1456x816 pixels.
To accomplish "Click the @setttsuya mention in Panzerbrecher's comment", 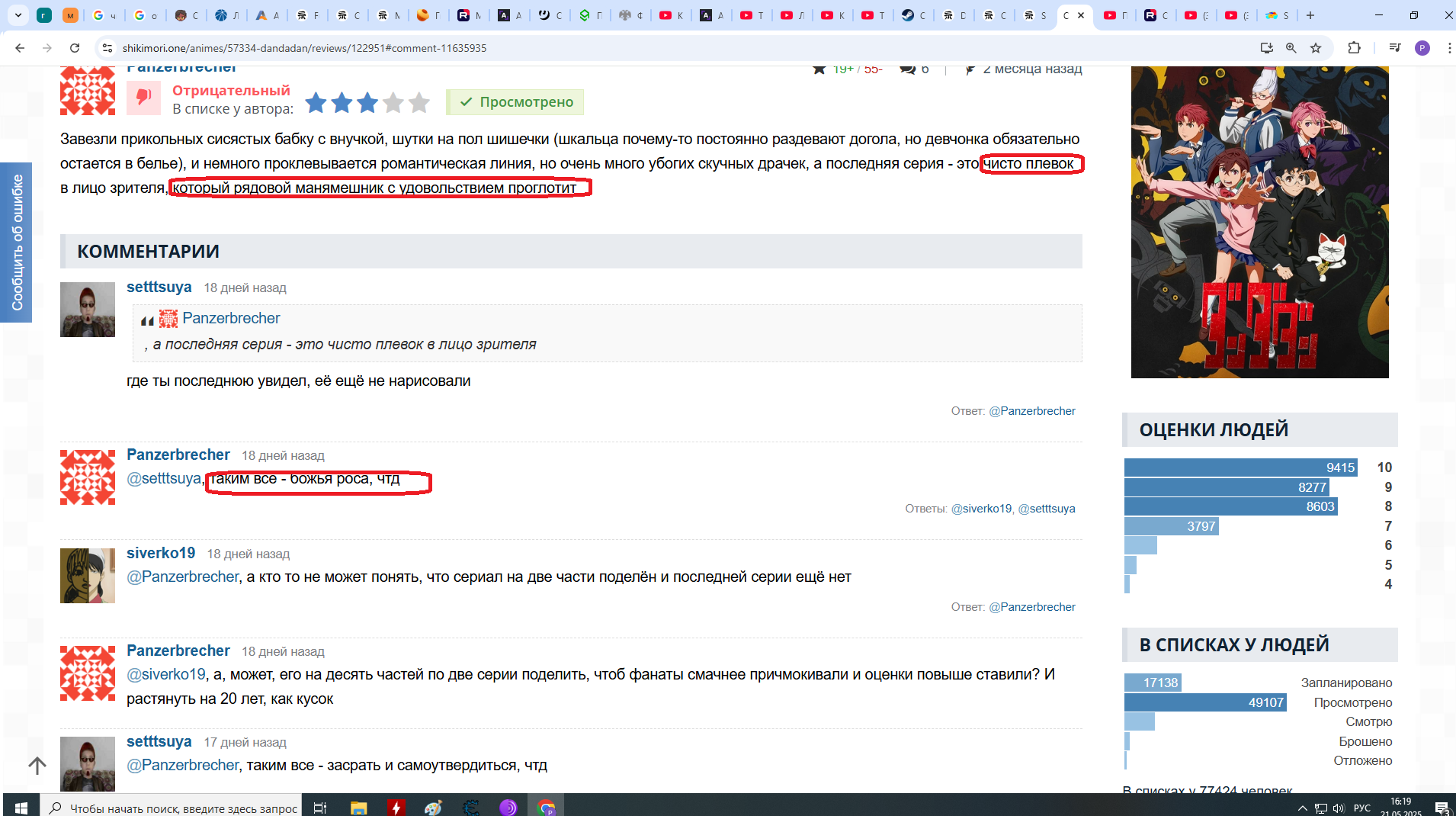I will tap(164, 479).
